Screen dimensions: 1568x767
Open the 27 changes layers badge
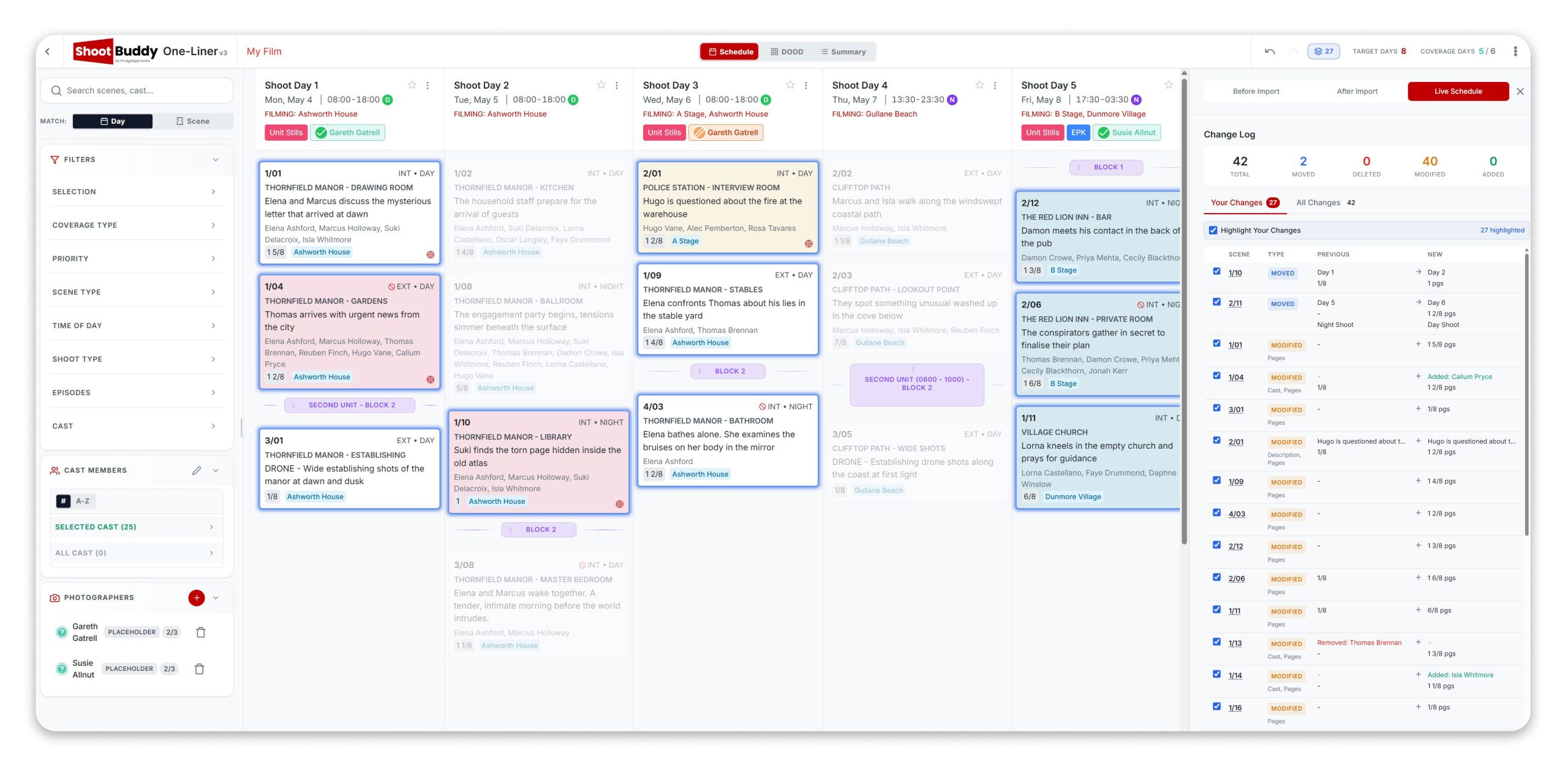[1324, 51]
